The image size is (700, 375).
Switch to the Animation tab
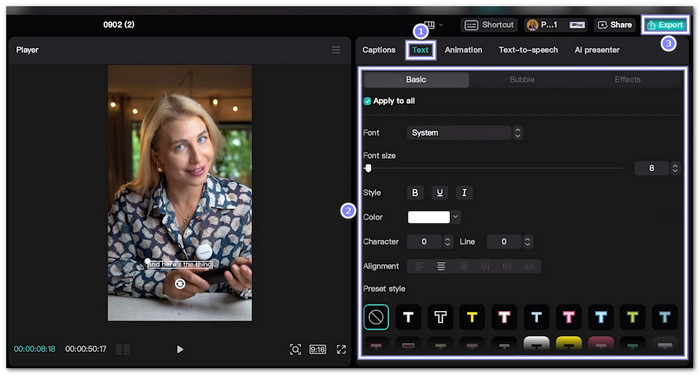[463, 50]
